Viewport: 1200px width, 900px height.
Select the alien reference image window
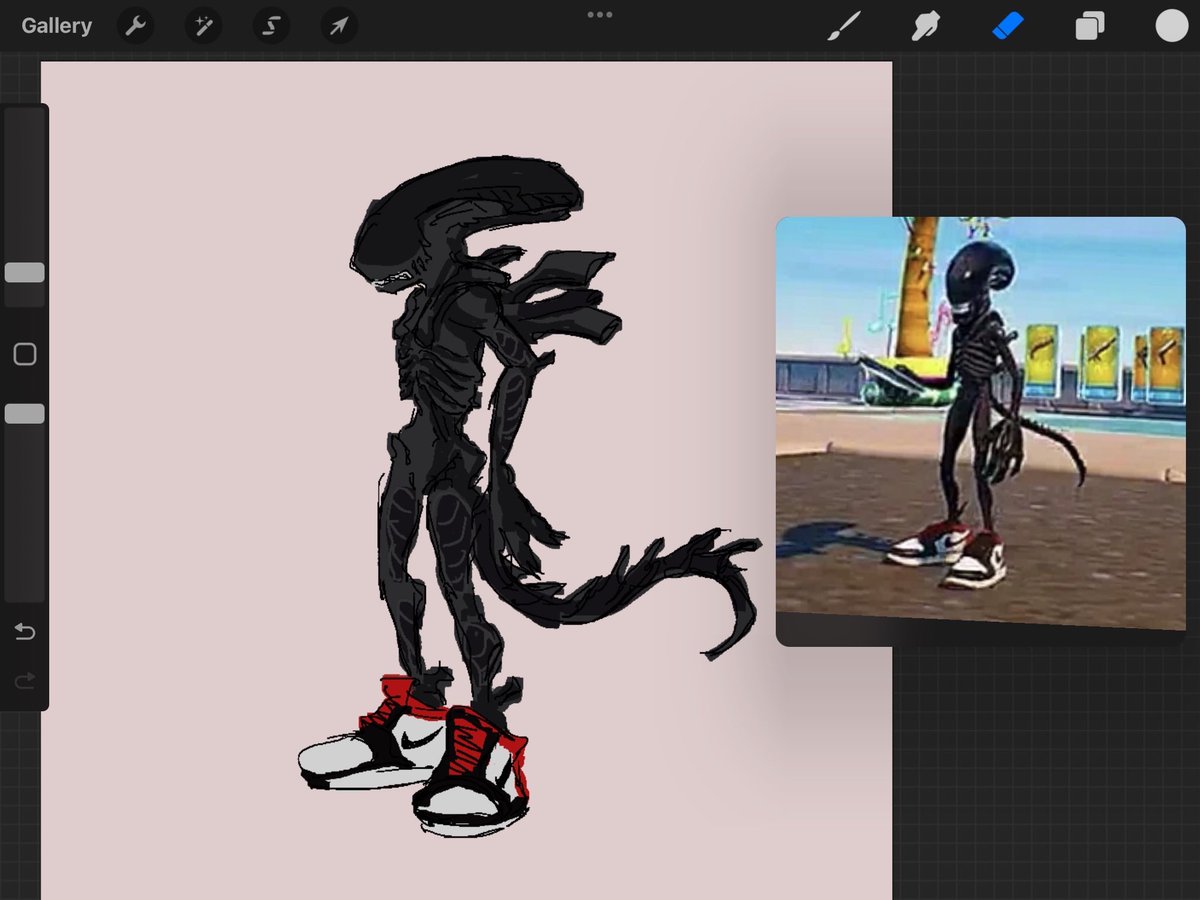(x=981, y=431)
